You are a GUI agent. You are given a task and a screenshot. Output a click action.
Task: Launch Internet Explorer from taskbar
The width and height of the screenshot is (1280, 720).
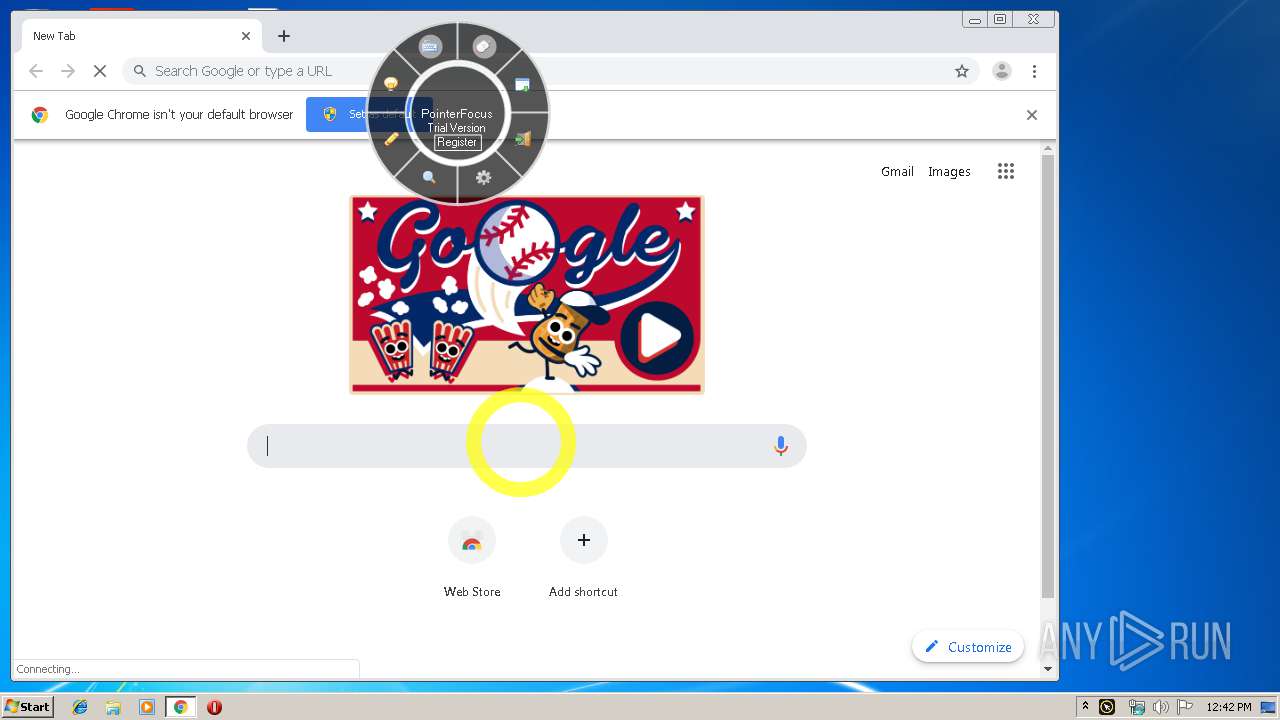[x=80, y=707]
